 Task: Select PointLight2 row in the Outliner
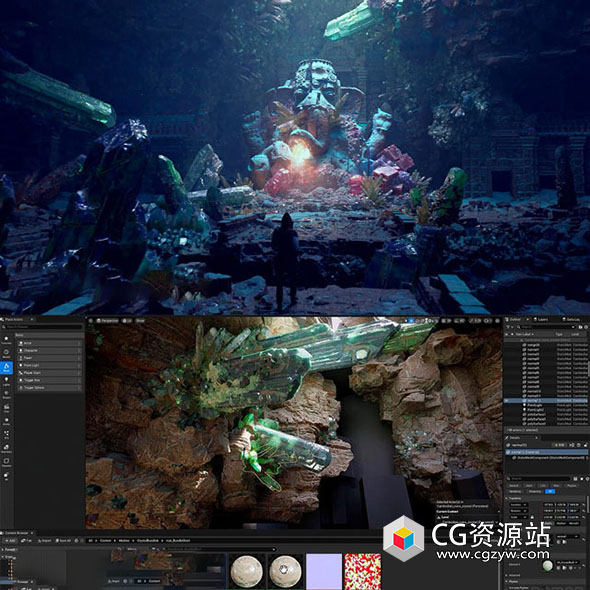(546, 410)
